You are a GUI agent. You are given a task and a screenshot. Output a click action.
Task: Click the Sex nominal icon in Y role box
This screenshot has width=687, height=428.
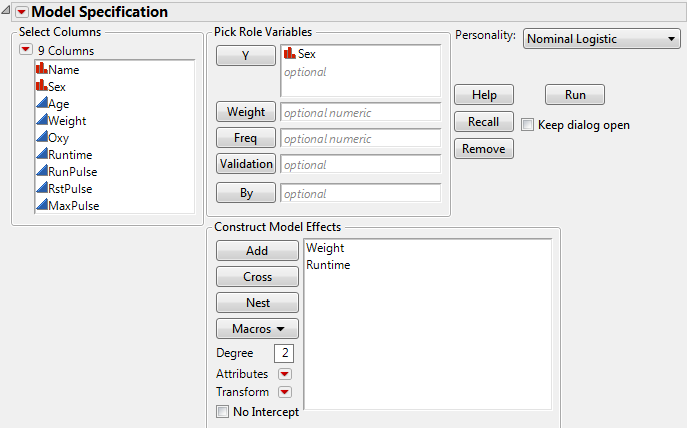(290, 53)
